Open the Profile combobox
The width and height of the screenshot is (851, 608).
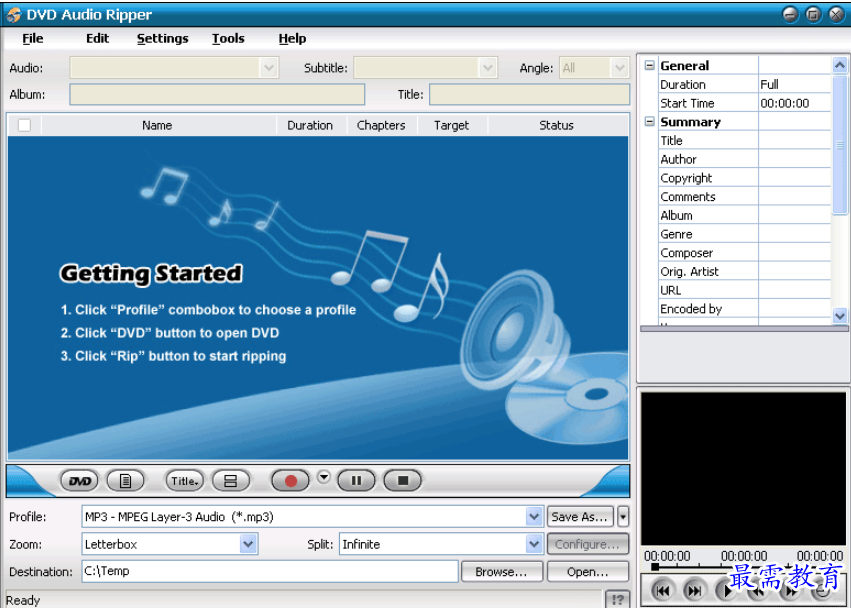[534, 517]
